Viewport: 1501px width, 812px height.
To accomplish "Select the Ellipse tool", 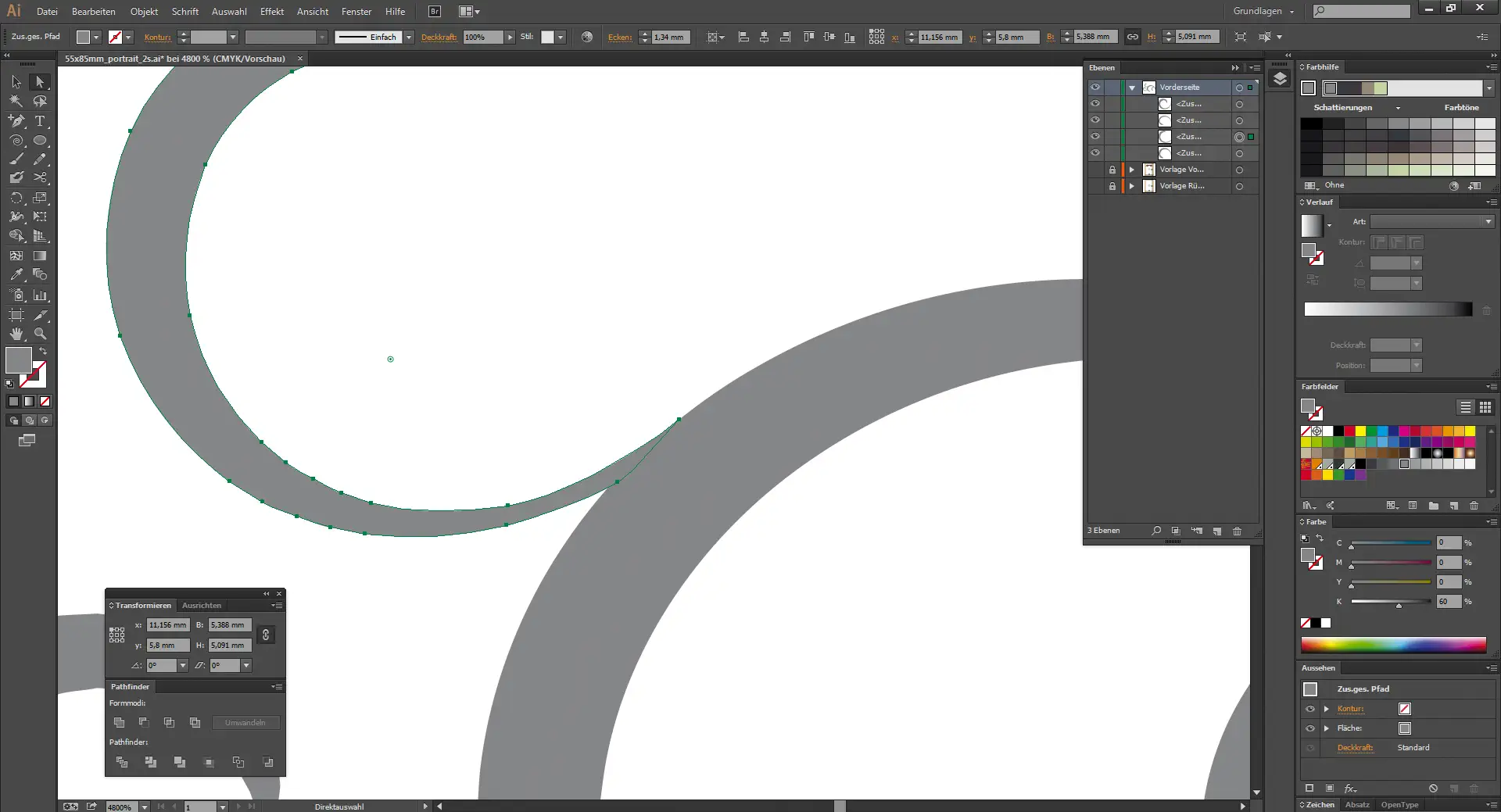I will [x=40, y=141].
